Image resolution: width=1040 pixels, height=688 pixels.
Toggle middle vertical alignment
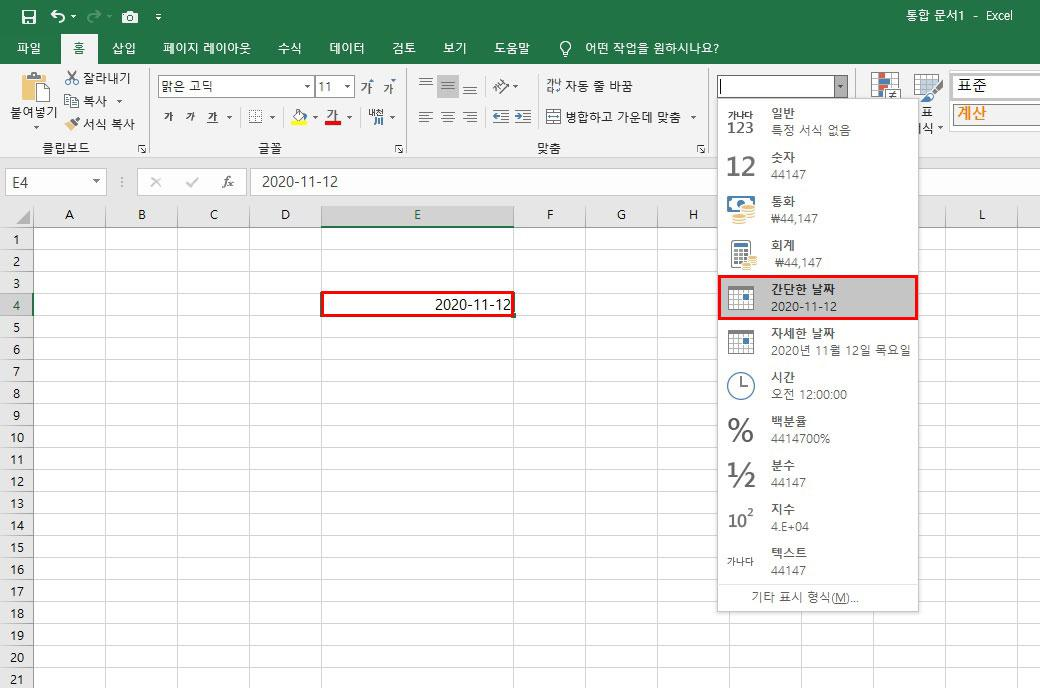(448, 86)
